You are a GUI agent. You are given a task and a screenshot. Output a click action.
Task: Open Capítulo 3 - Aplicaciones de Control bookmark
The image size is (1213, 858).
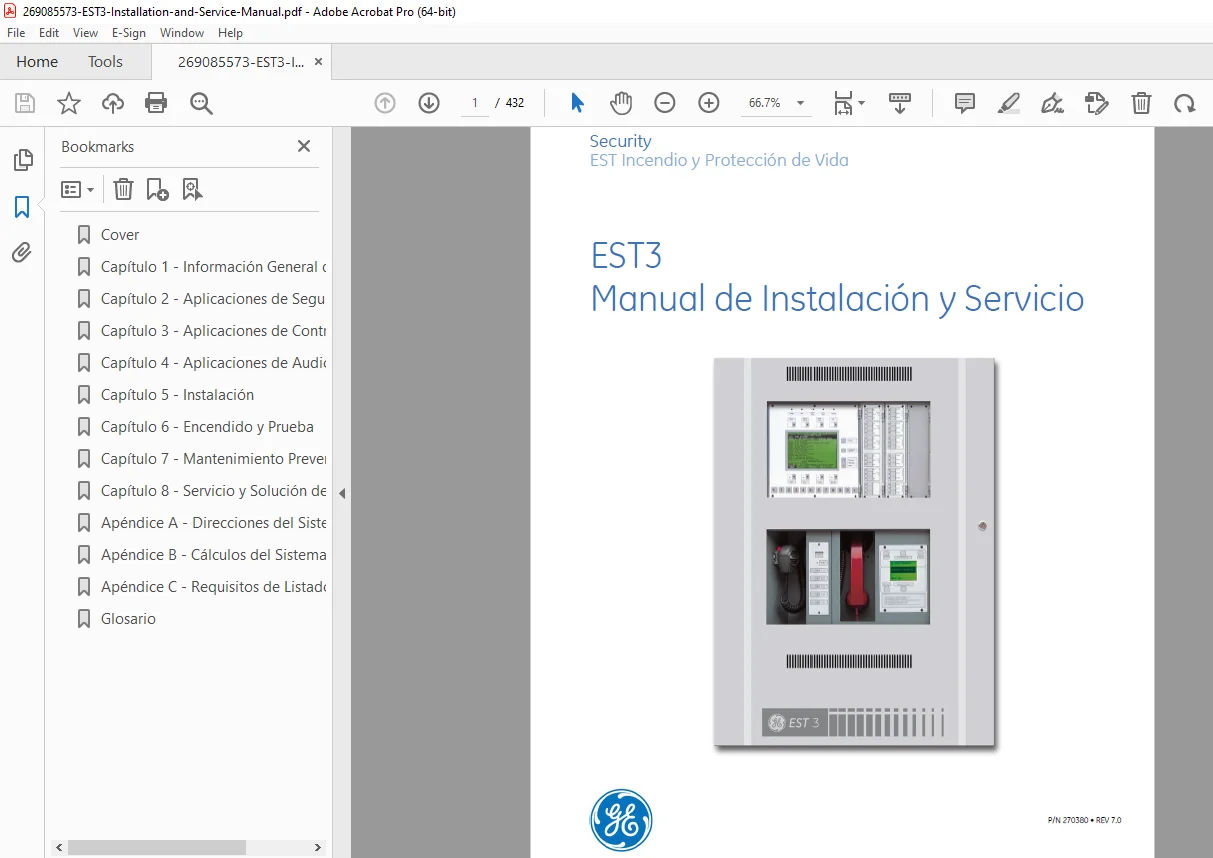213,331
